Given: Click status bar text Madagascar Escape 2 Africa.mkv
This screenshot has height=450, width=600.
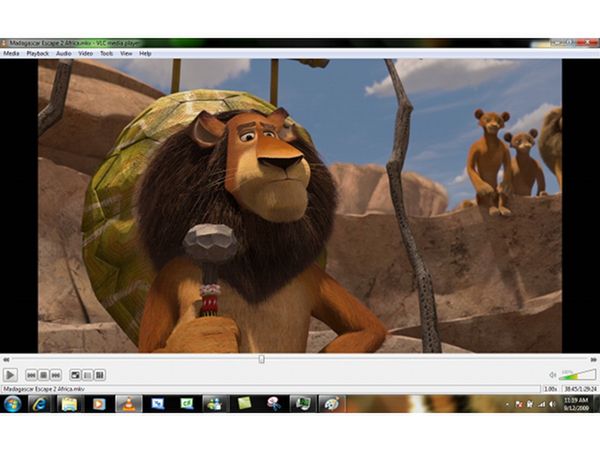Looking at the screenshot, I should (44, 389).
